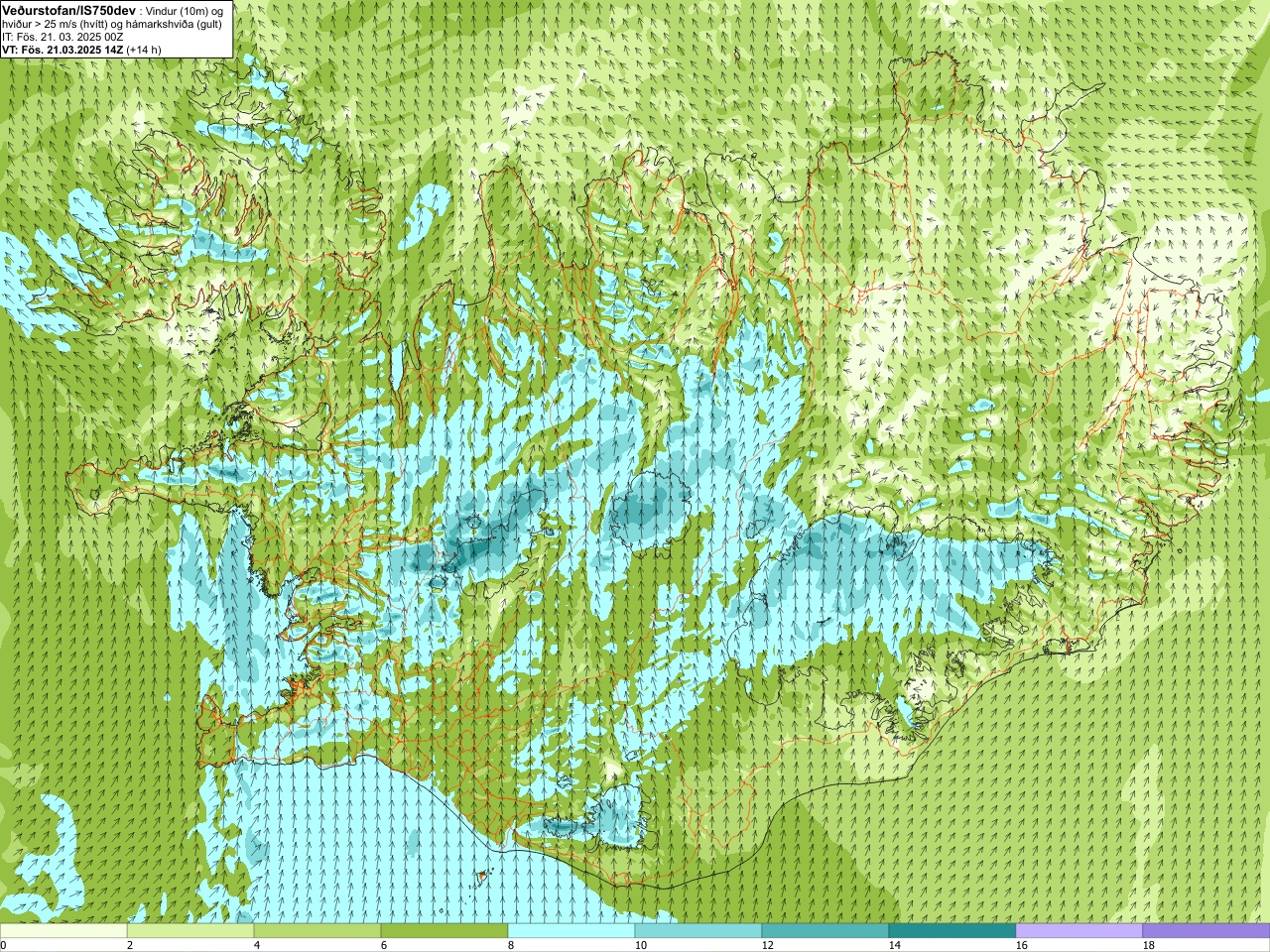Click the light green 2–4 m/s legend swatch
Screen dimensions: 1270x952
click(x=190, y=931)
